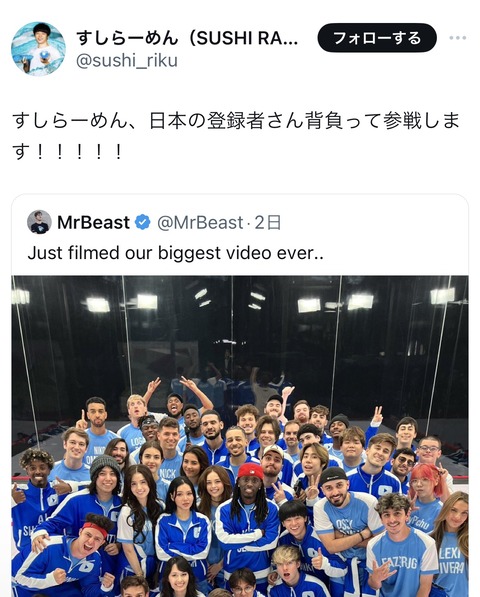Screen dimensions: 480x597
Task: Open sushi_riku's round profile avatar
Action: [x=38, y=49]
